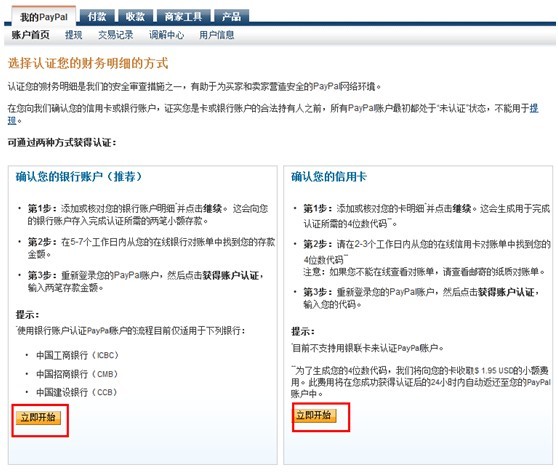The image size is (558, 472).
Task: Open the 提现 submenu link
Action: coord(74,35)
